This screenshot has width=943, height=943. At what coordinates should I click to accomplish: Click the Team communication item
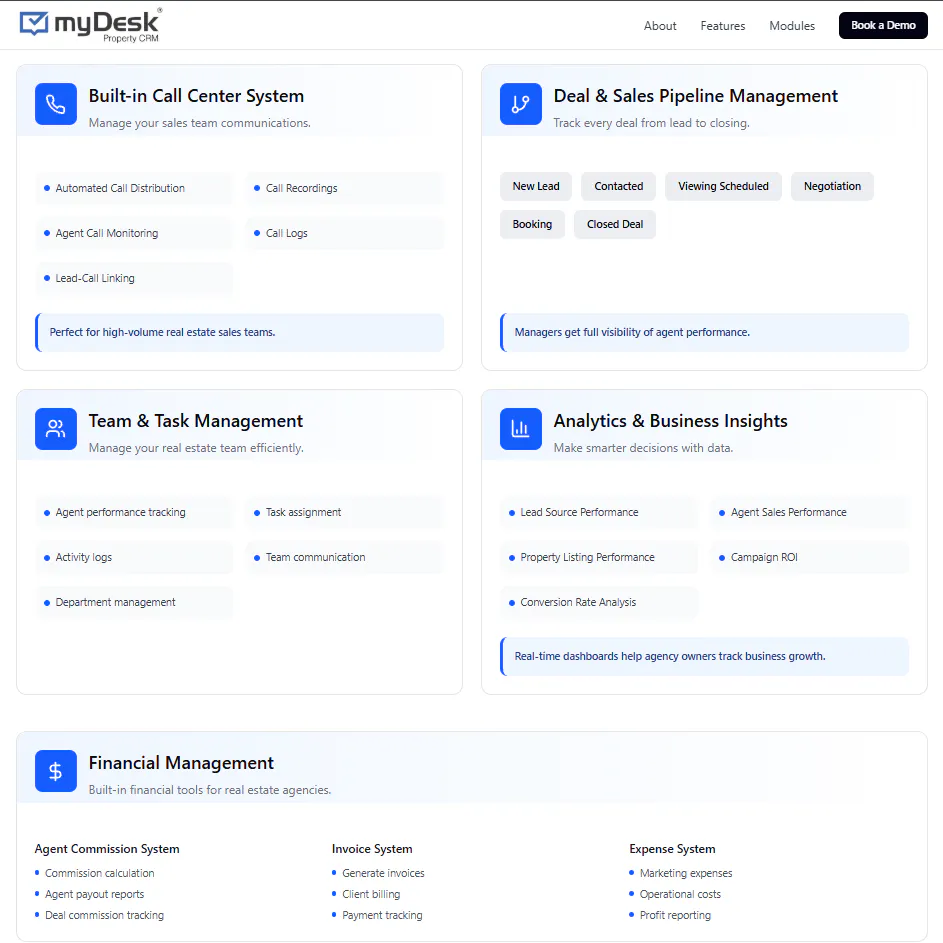pos(345,558)
